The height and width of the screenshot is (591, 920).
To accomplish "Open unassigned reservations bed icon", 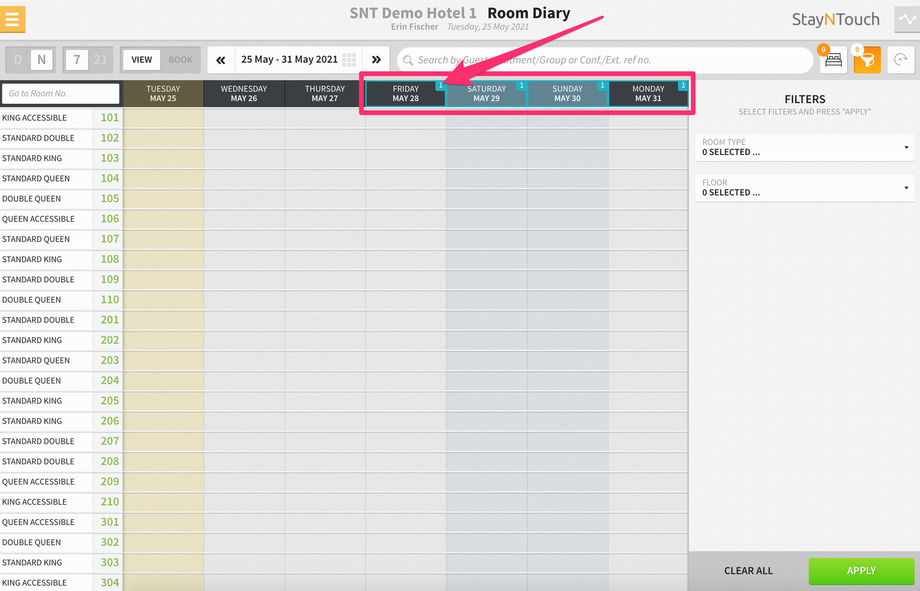I will point(834,60).
